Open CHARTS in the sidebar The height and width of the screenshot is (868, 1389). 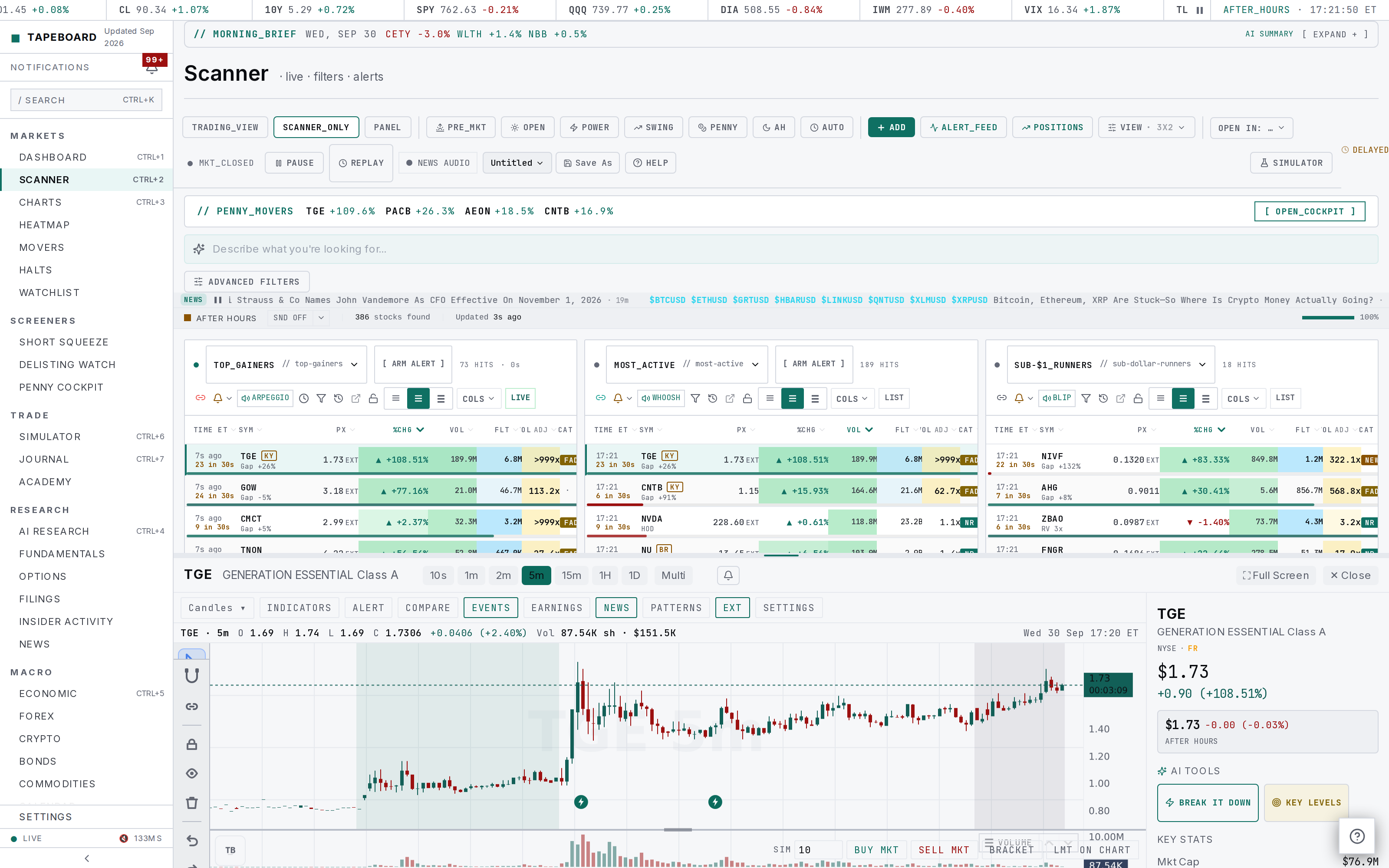(x=87, y=202)
